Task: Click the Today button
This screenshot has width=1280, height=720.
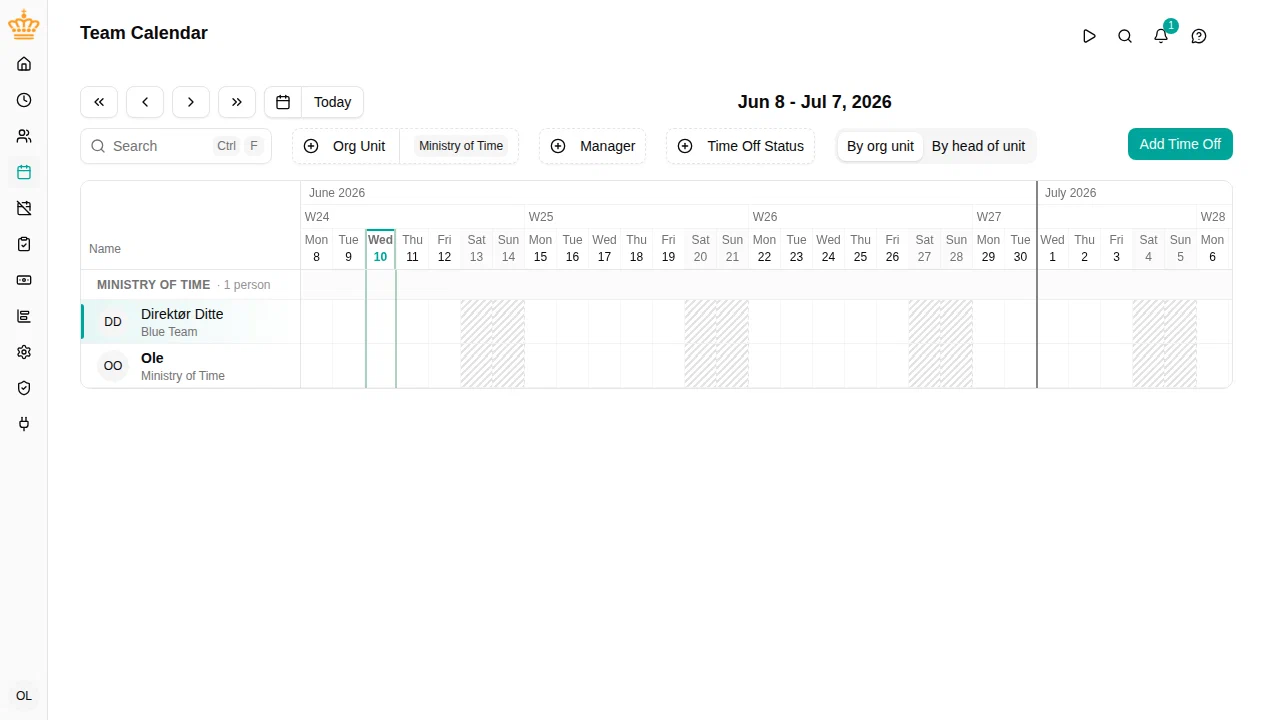Action: click(x=332, y=102)
